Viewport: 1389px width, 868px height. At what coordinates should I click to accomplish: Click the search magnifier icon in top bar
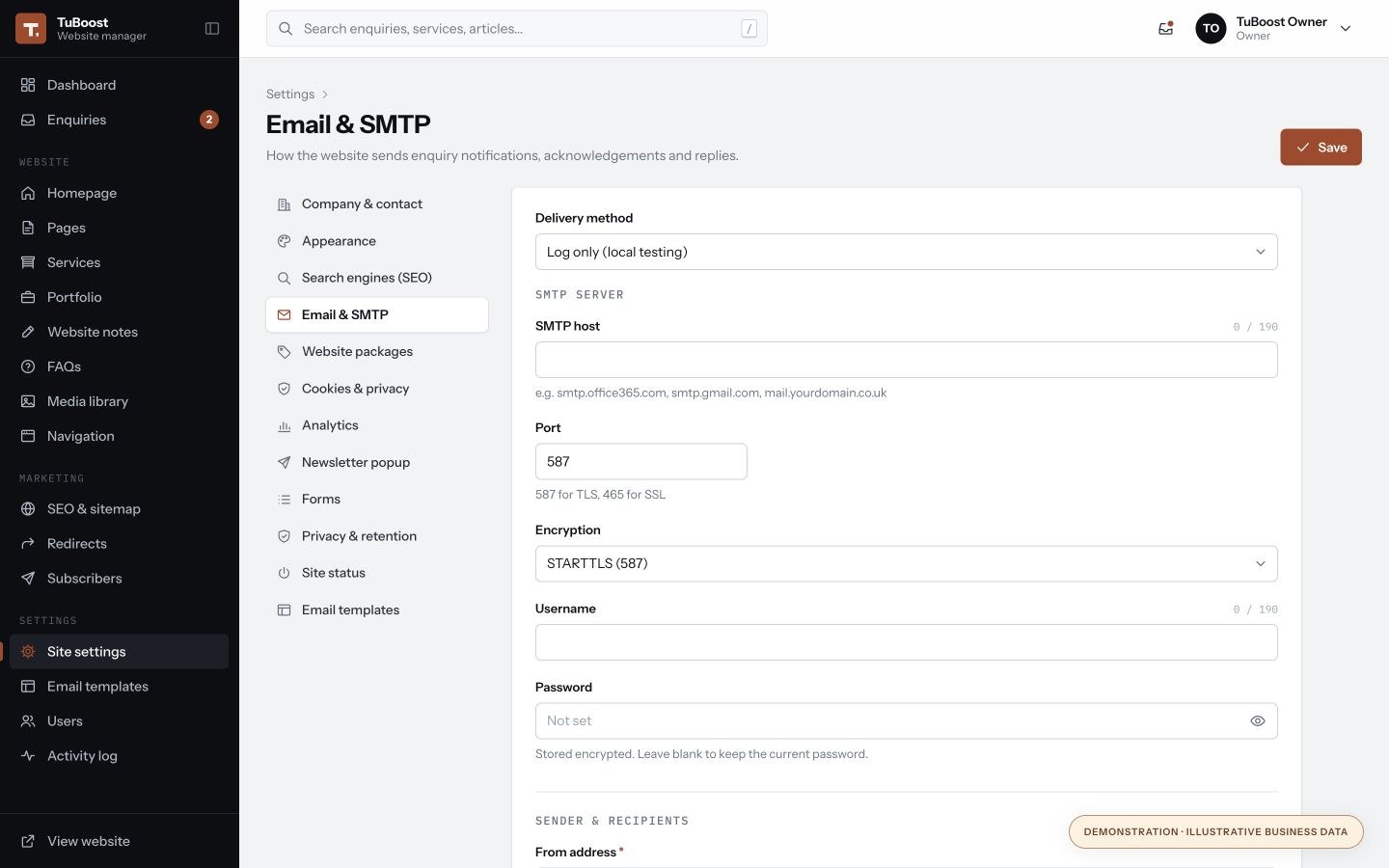286,29
